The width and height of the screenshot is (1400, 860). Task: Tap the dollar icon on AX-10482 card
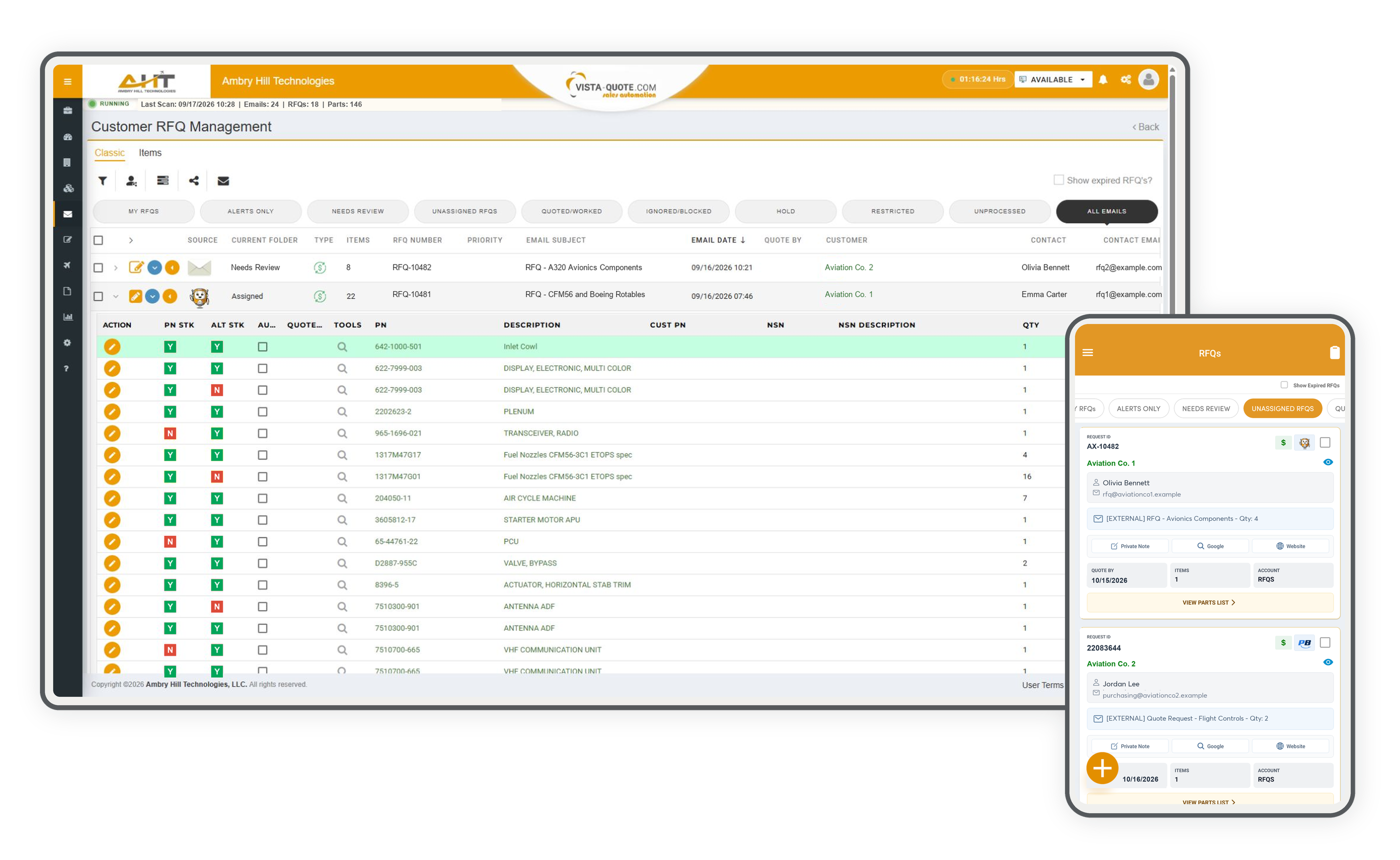point(1283,442)
